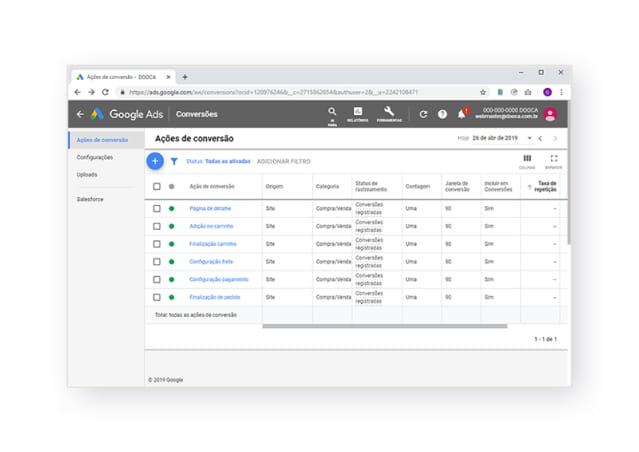Click browser reload button
639x452 pixels.
click(x=105, y=92)
